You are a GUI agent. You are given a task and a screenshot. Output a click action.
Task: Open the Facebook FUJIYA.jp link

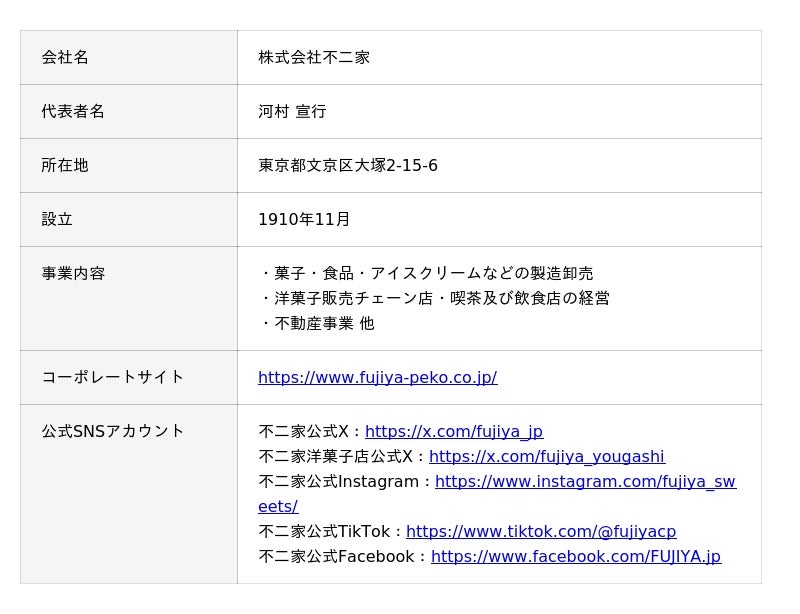(x=576, y=557)
